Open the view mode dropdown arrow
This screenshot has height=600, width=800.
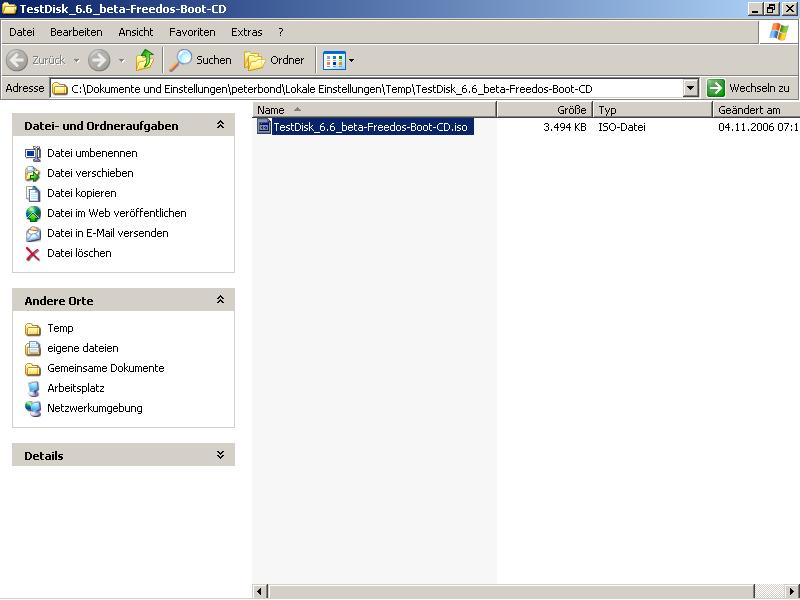point(352,61)
